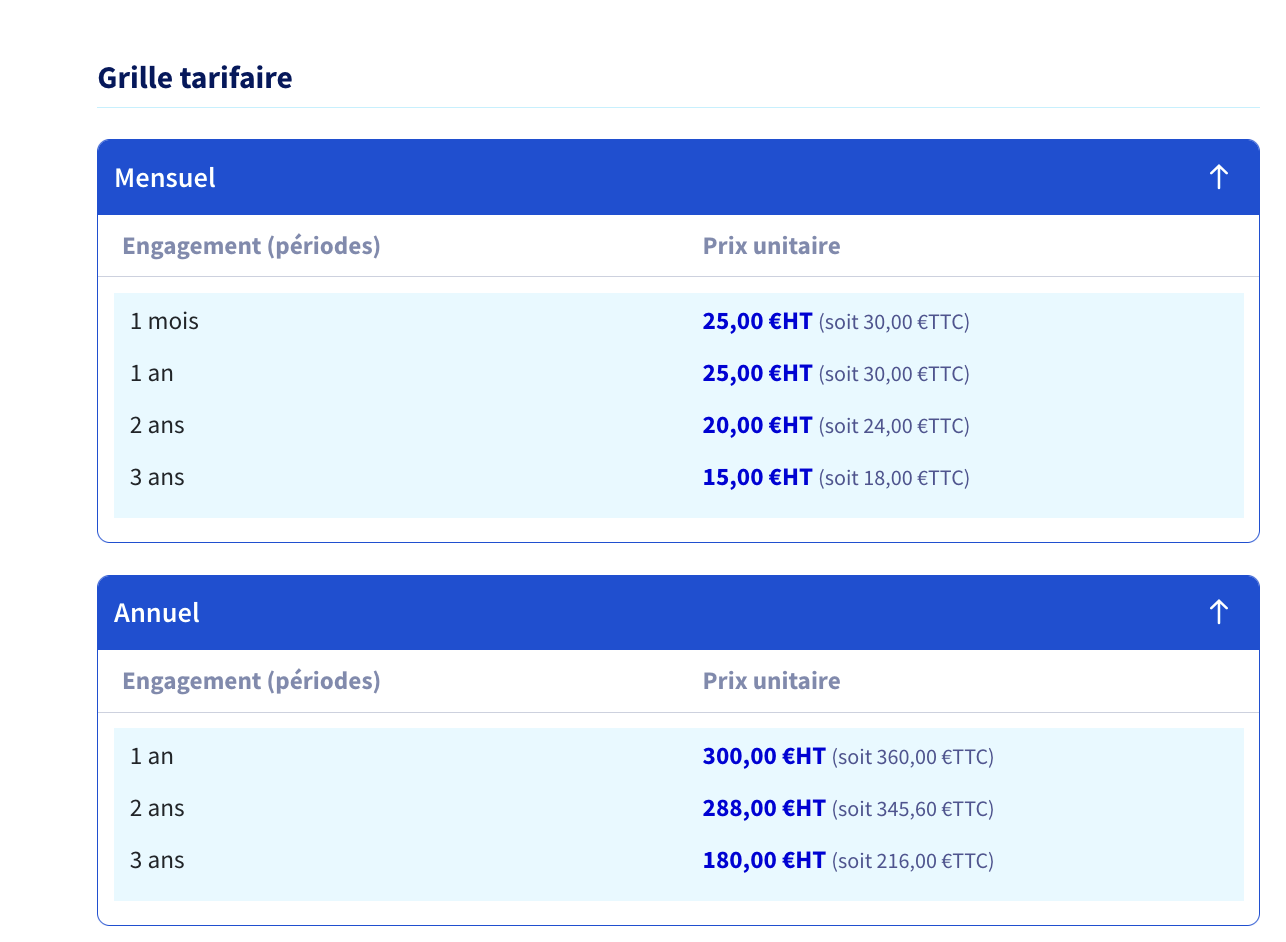This screenshot has width=1286, height=942.
Task: Select the annual 1 an engagement label
Action: point(152,757)
